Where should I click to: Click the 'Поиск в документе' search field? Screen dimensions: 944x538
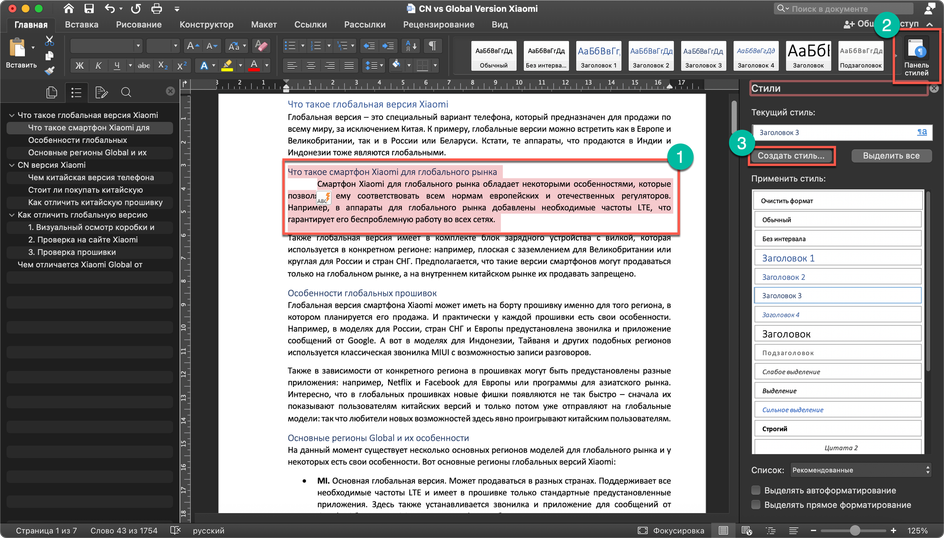pos(843,8)
